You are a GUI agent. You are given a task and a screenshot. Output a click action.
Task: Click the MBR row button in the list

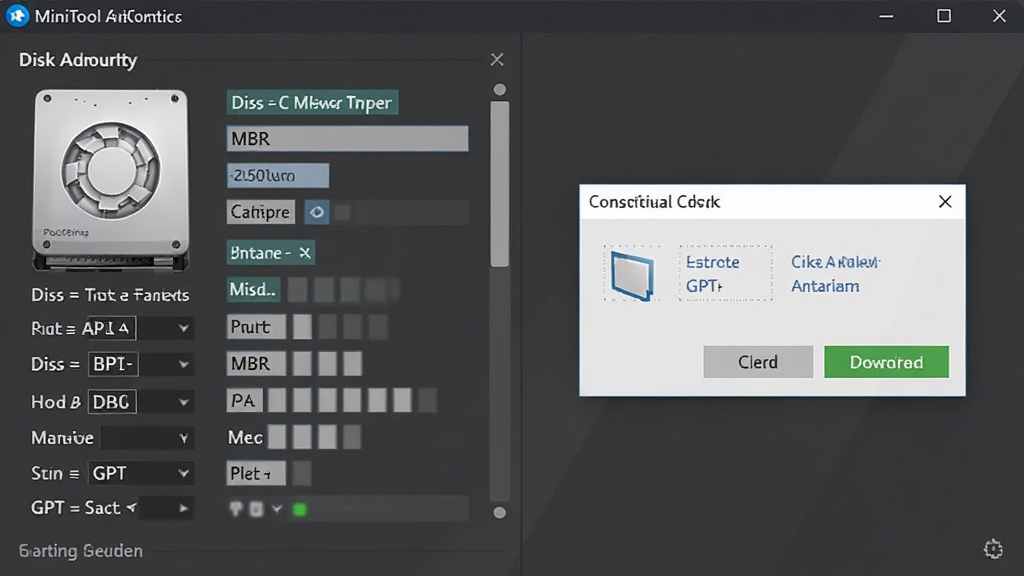(x=256, y=363)
